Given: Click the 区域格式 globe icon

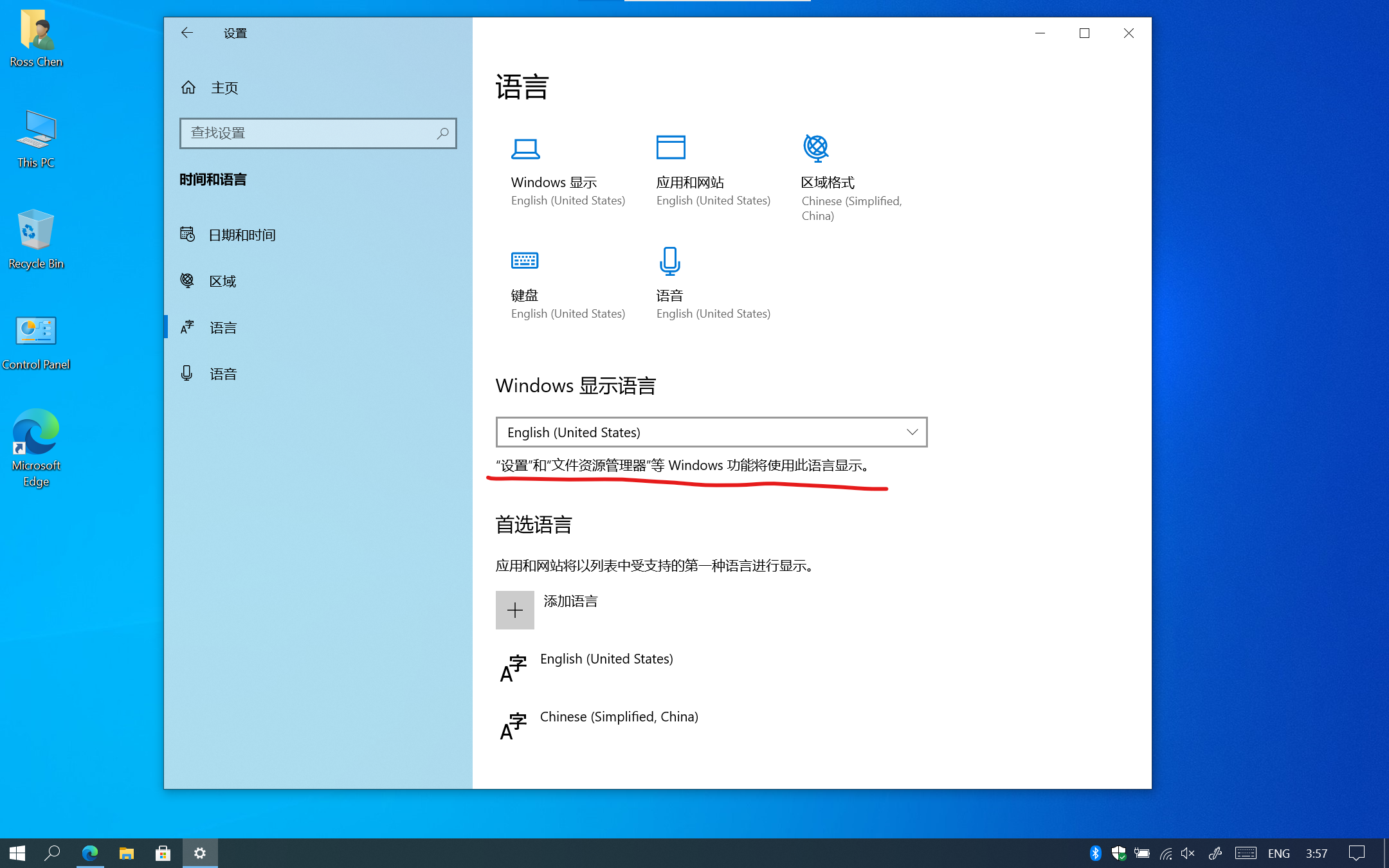Looking at the screenshot, I should point(815,148).
